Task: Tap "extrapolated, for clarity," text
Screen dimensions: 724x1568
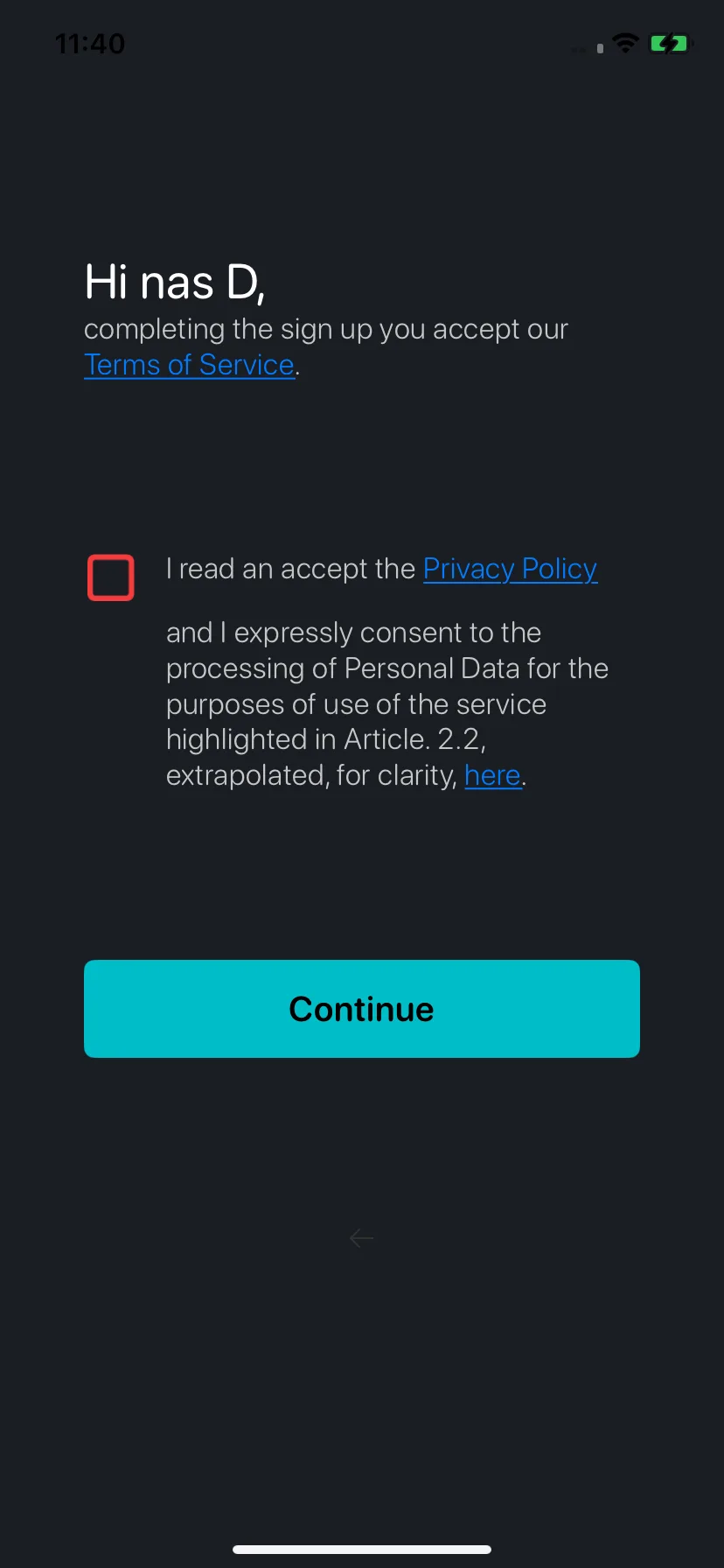Action: tap(312, 775)
